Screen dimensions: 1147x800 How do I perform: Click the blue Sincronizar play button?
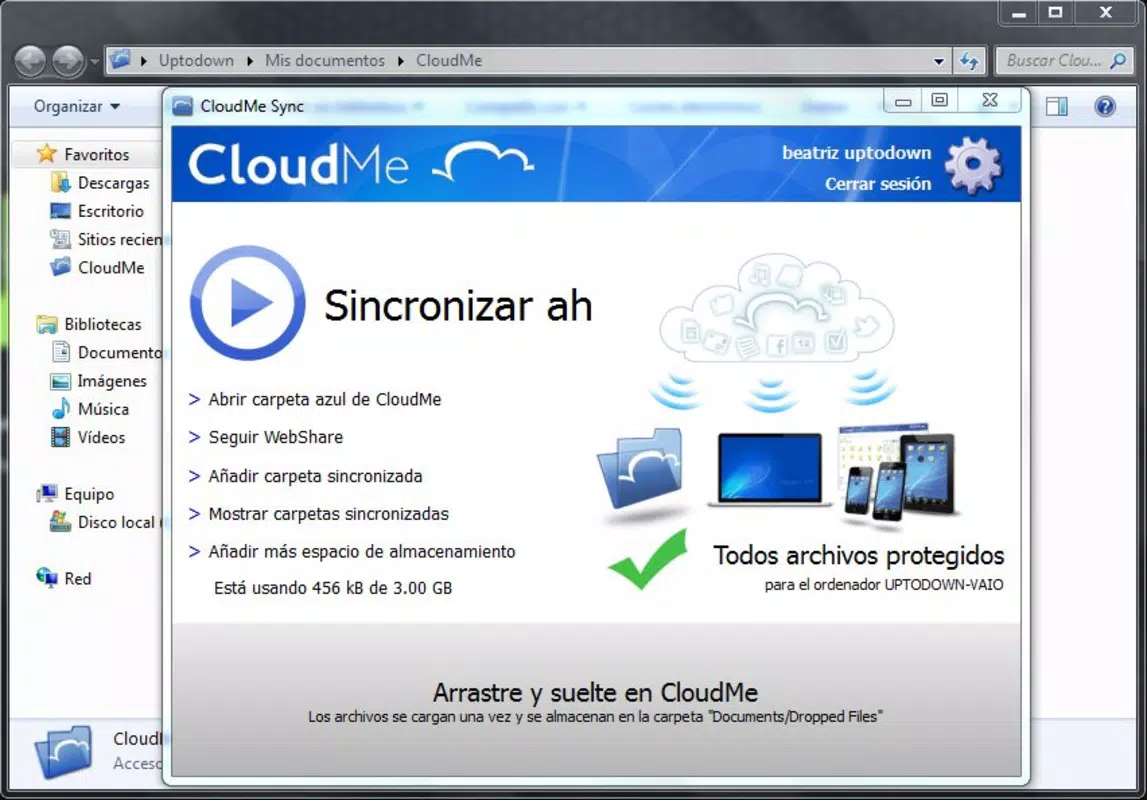click(x=247, y=303)
